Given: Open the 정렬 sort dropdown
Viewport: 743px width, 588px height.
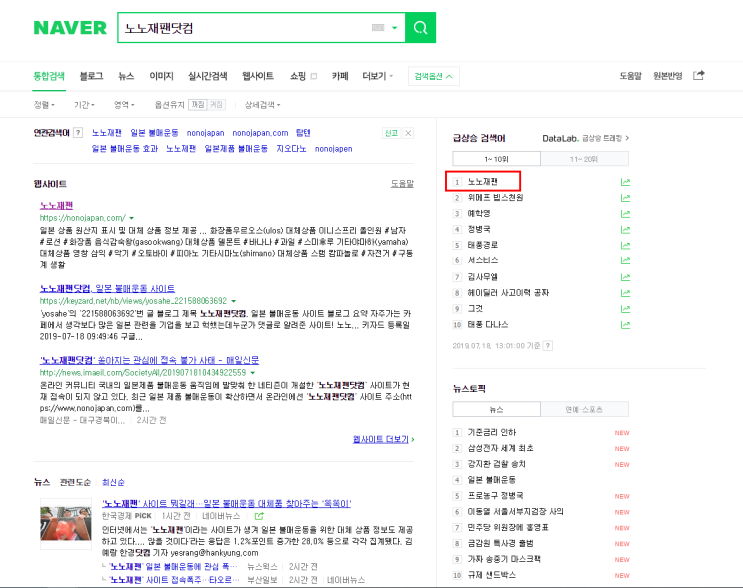Looking at the screenshot, I should point(44,105).
